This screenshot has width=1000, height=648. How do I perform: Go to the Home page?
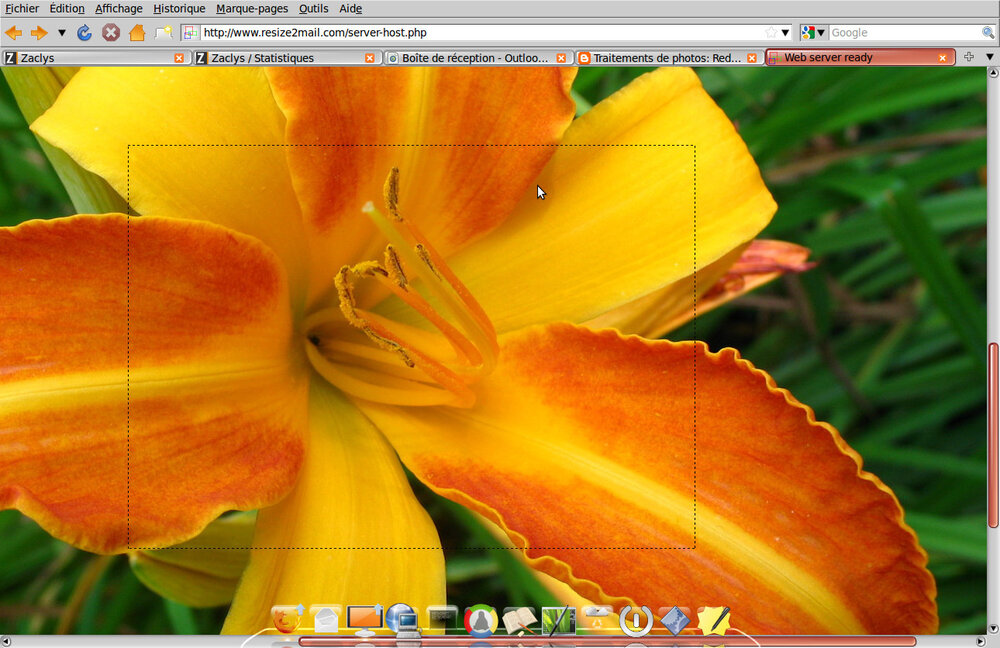tap(137, 32)
